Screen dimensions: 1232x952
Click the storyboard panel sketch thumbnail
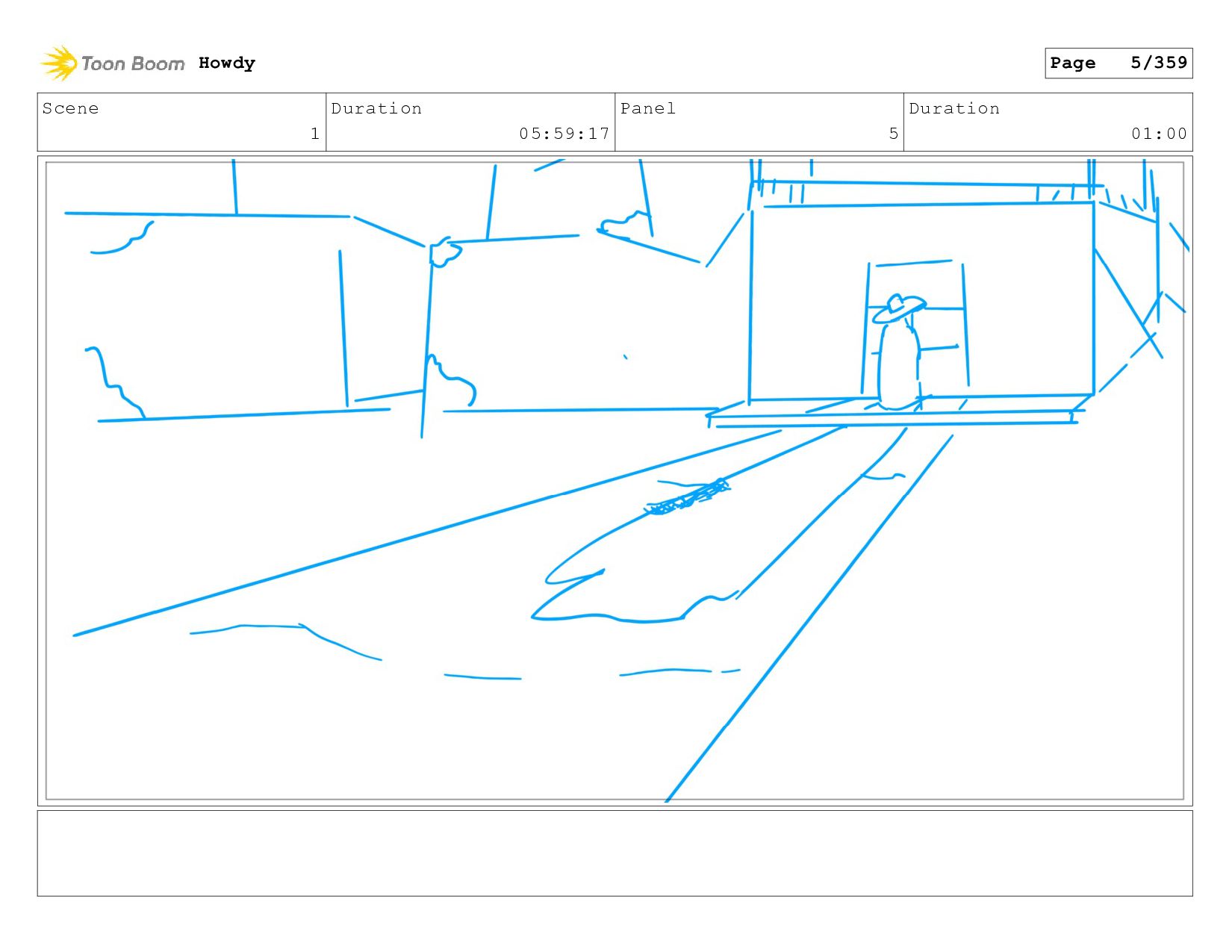[615, 481]
